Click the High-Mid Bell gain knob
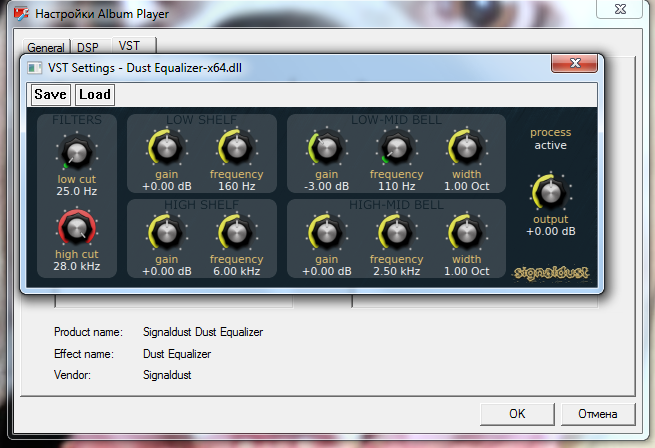The image size is (655, 448). pos(327,233)
